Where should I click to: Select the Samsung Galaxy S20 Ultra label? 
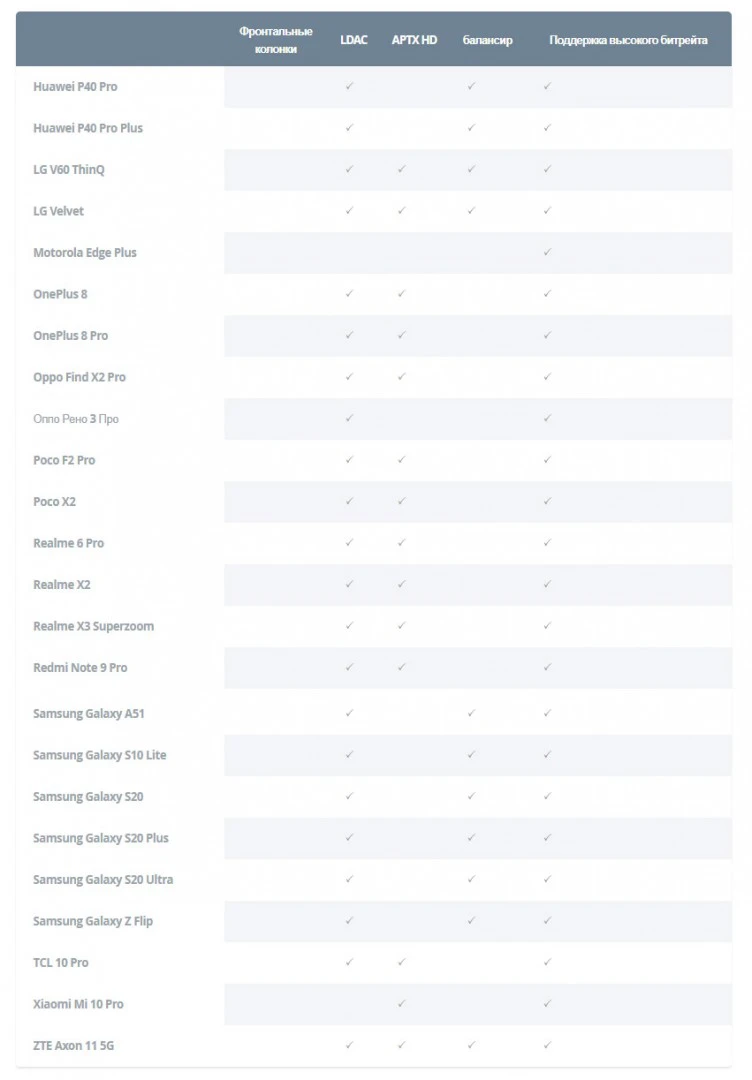[103, 880]
